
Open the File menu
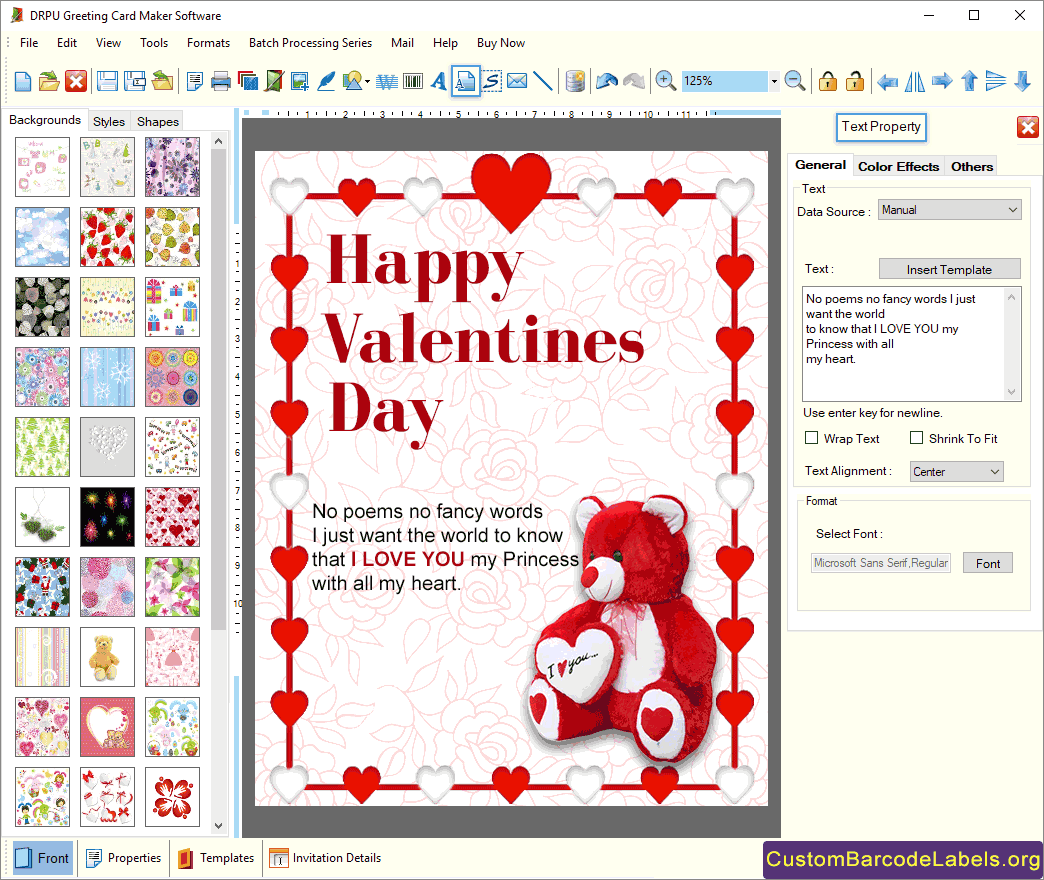pos(29,43)
